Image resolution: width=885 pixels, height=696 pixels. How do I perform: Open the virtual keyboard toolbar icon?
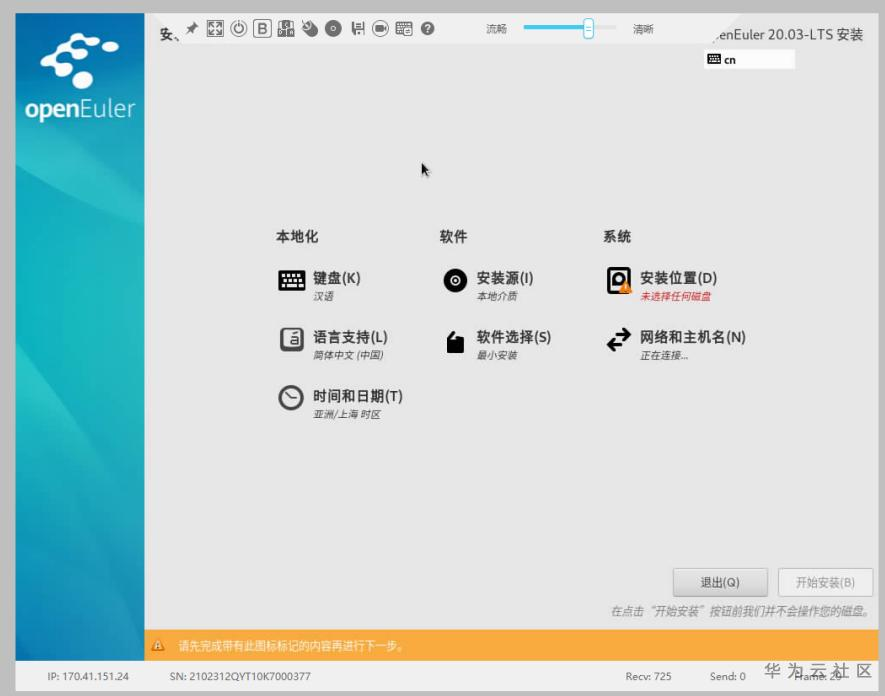[x=404, y=28]
